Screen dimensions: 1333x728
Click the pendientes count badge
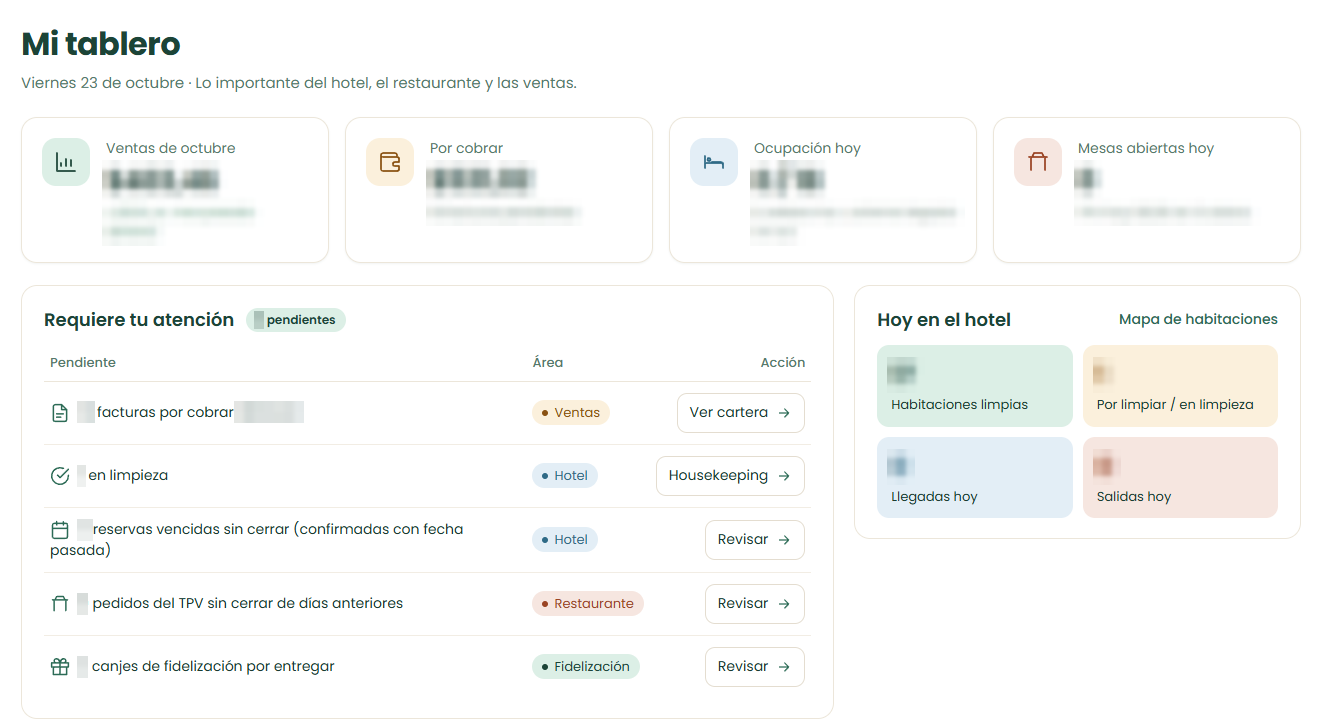296,320
